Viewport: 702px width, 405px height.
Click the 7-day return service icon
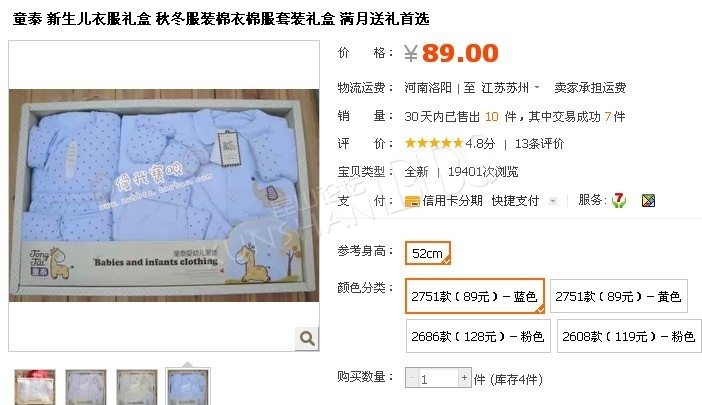[x=619, y=200]
